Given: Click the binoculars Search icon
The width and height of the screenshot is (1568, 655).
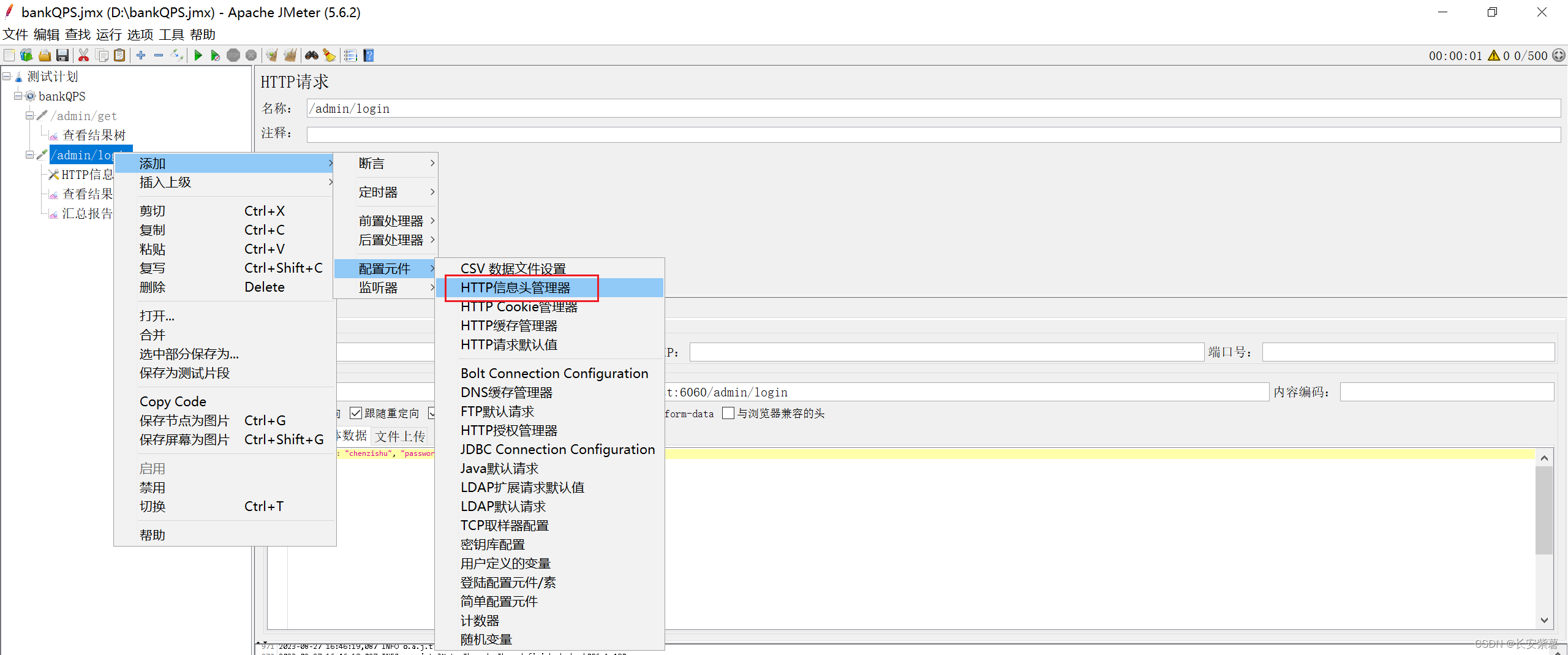Looking at the screenshot, I should coord(312,56).
